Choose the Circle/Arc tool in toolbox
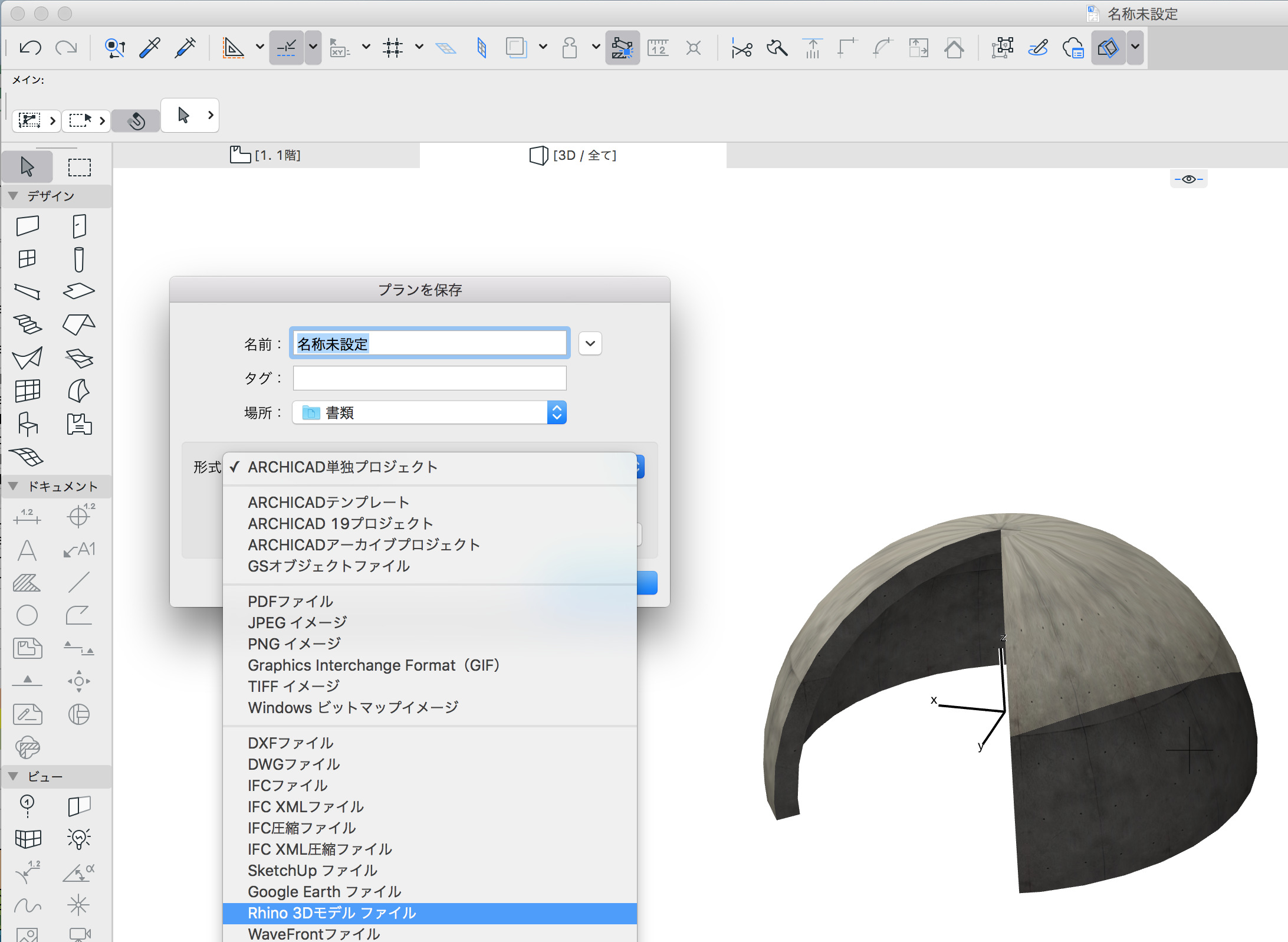 (x=27, y=615)
